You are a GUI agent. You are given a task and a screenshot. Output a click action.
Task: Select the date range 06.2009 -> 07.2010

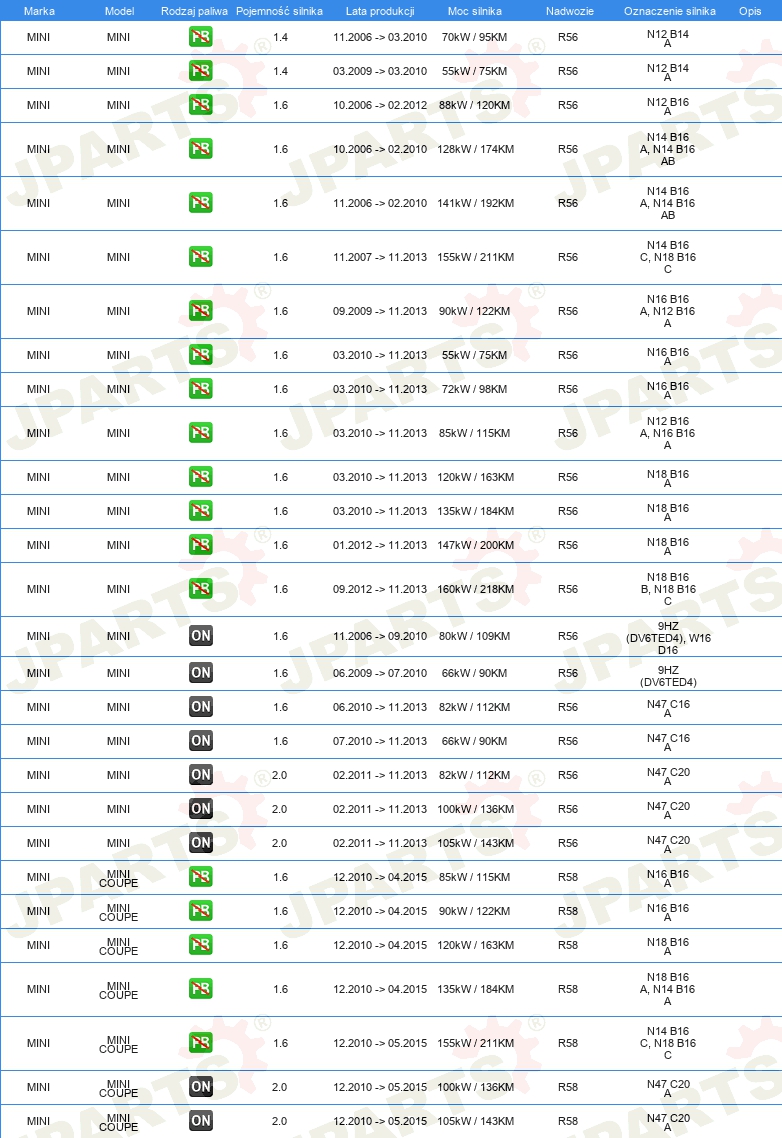pos(380,673)
